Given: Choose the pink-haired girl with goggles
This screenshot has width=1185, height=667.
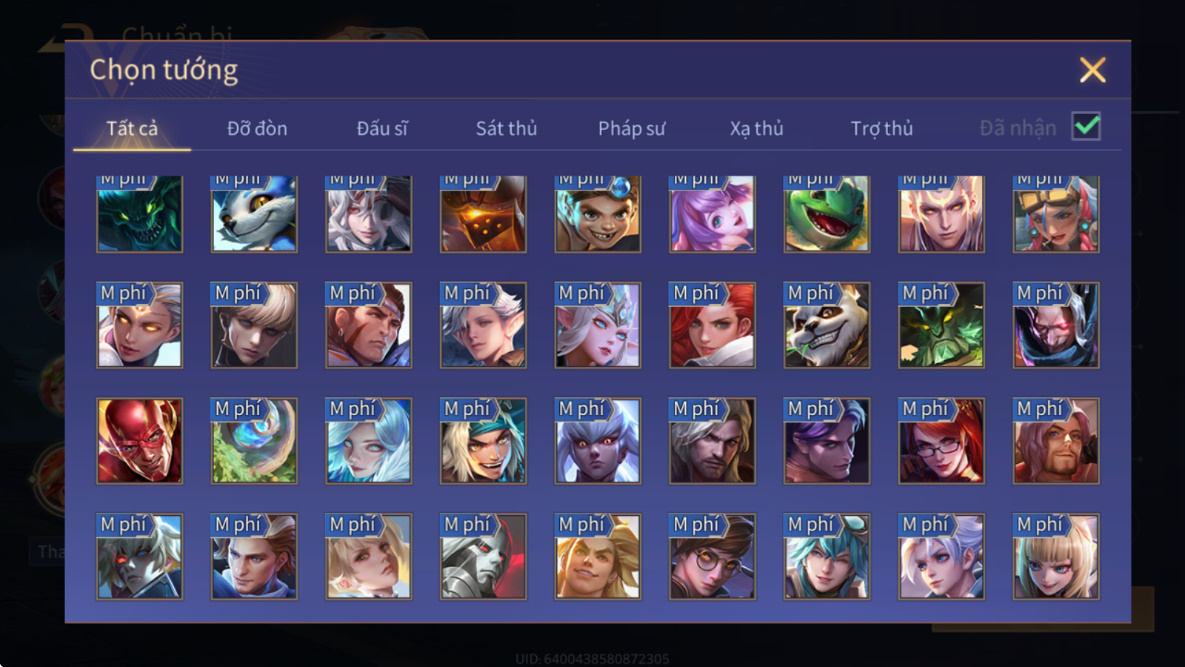Looking at the screenshot, I should click(1056, 214).
